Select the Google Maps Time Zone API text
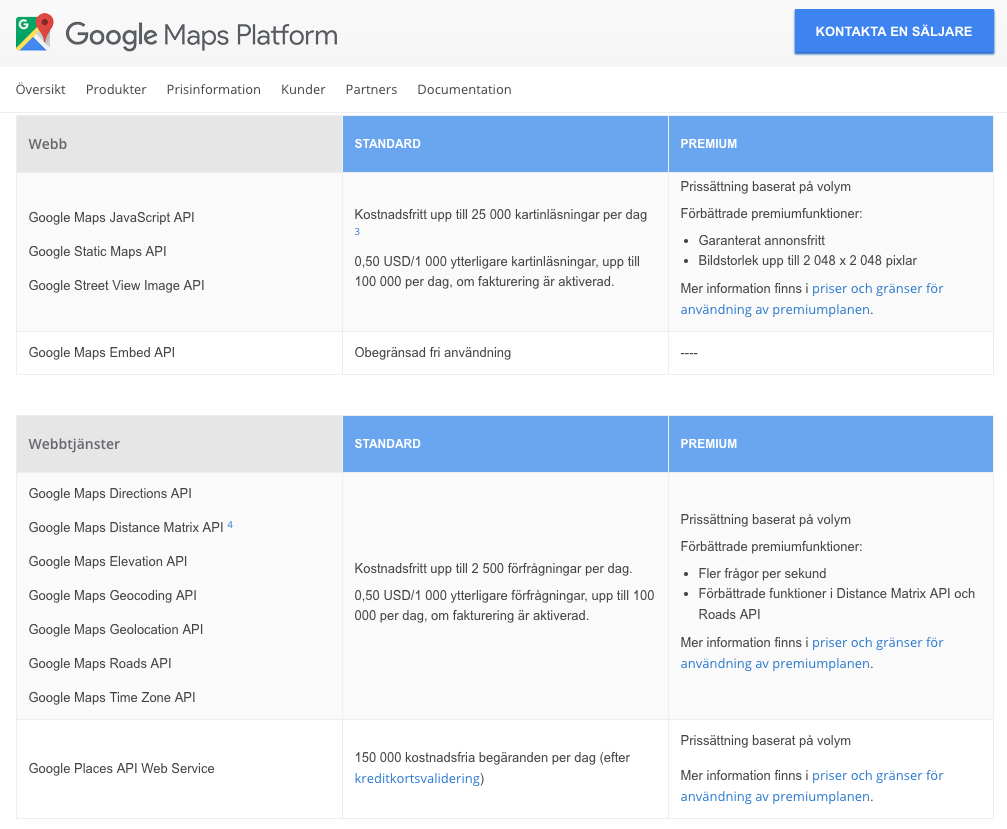The height and width of the screenshot is (829, 1007). 112,697
